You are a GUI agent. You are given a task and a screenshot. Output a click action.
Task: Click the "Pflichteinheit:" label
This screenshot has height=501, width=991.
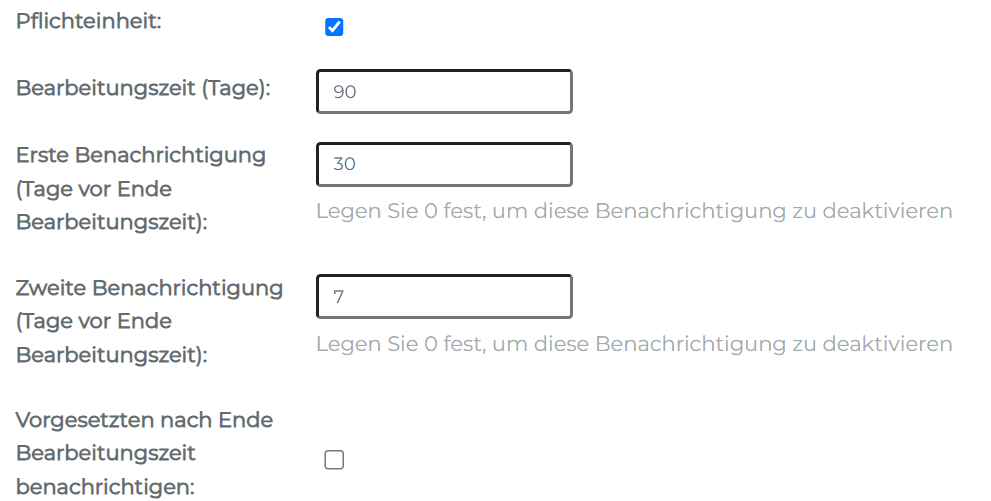pos(89,21)
